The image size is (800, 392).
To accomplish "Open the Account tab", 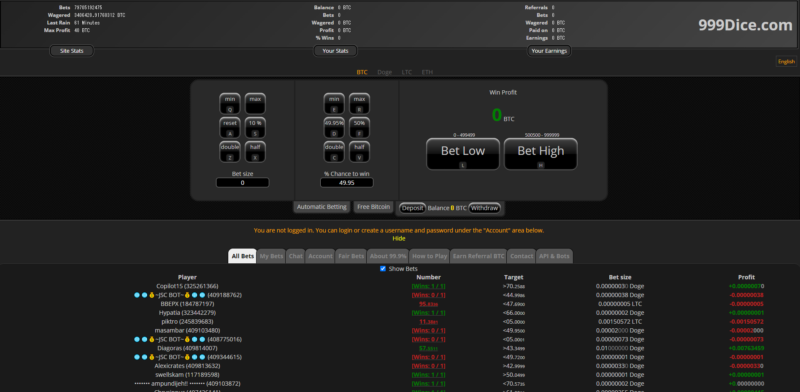I will click(x=320, y=256).
